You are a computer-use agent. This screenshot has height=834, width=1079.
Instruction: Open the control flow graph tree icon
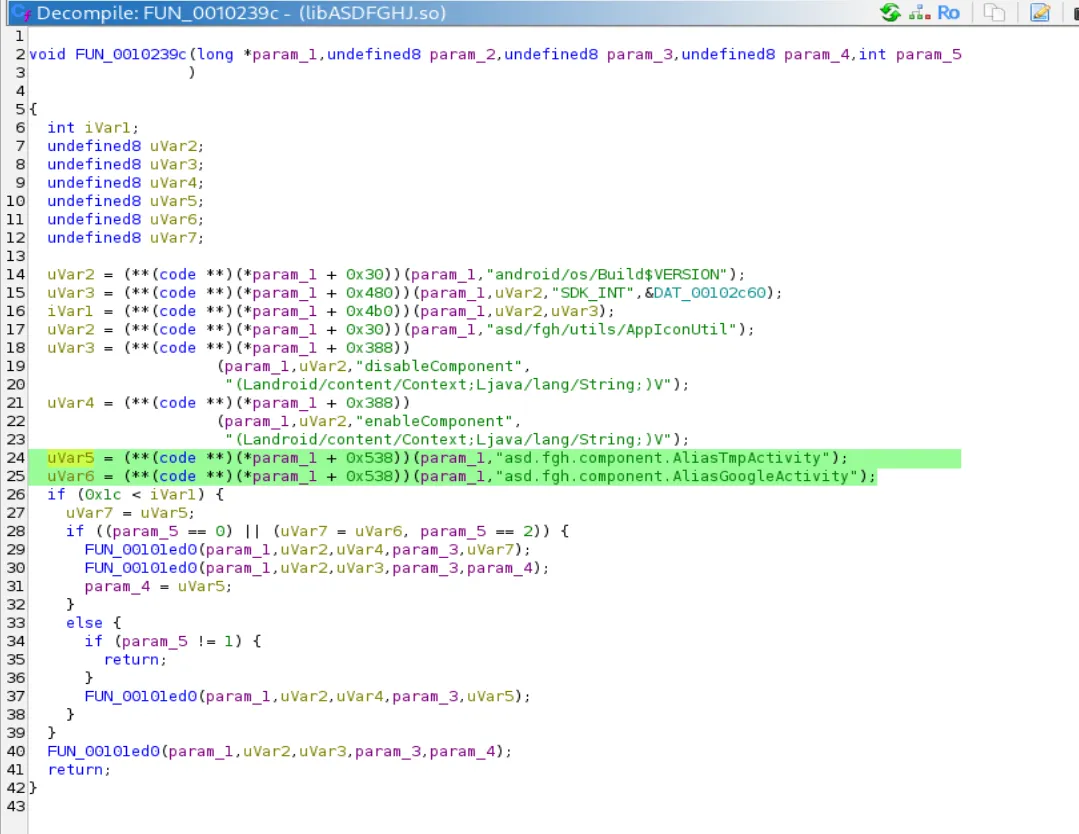point(920,13)
